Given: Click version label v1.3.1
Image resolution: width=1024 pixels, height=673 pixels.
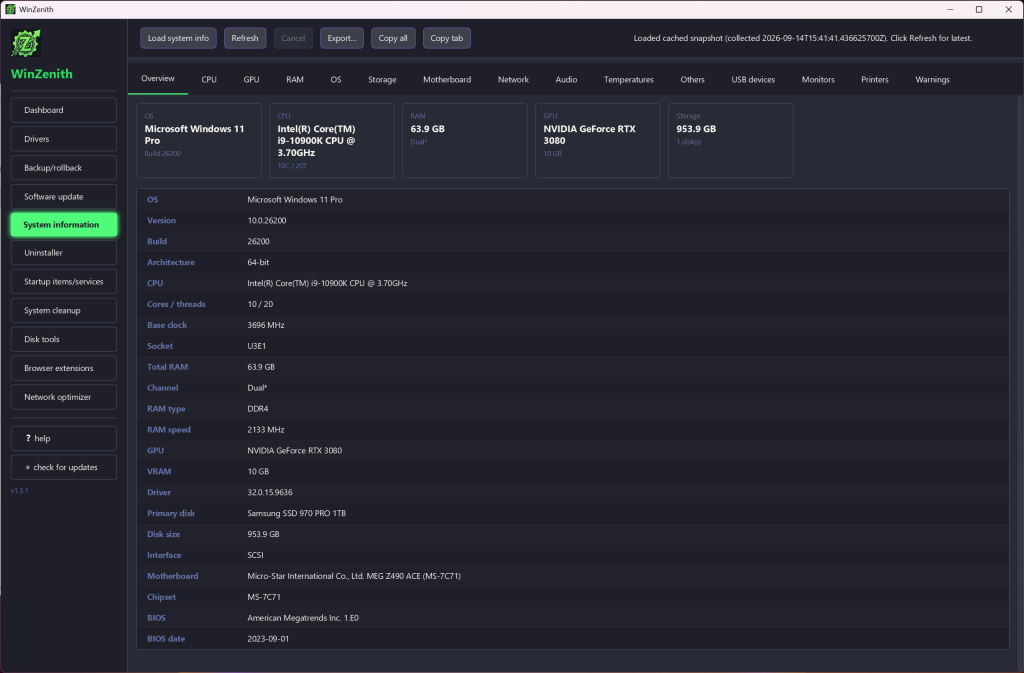Looking at the screenshot, I should click(x=20, y=490).
